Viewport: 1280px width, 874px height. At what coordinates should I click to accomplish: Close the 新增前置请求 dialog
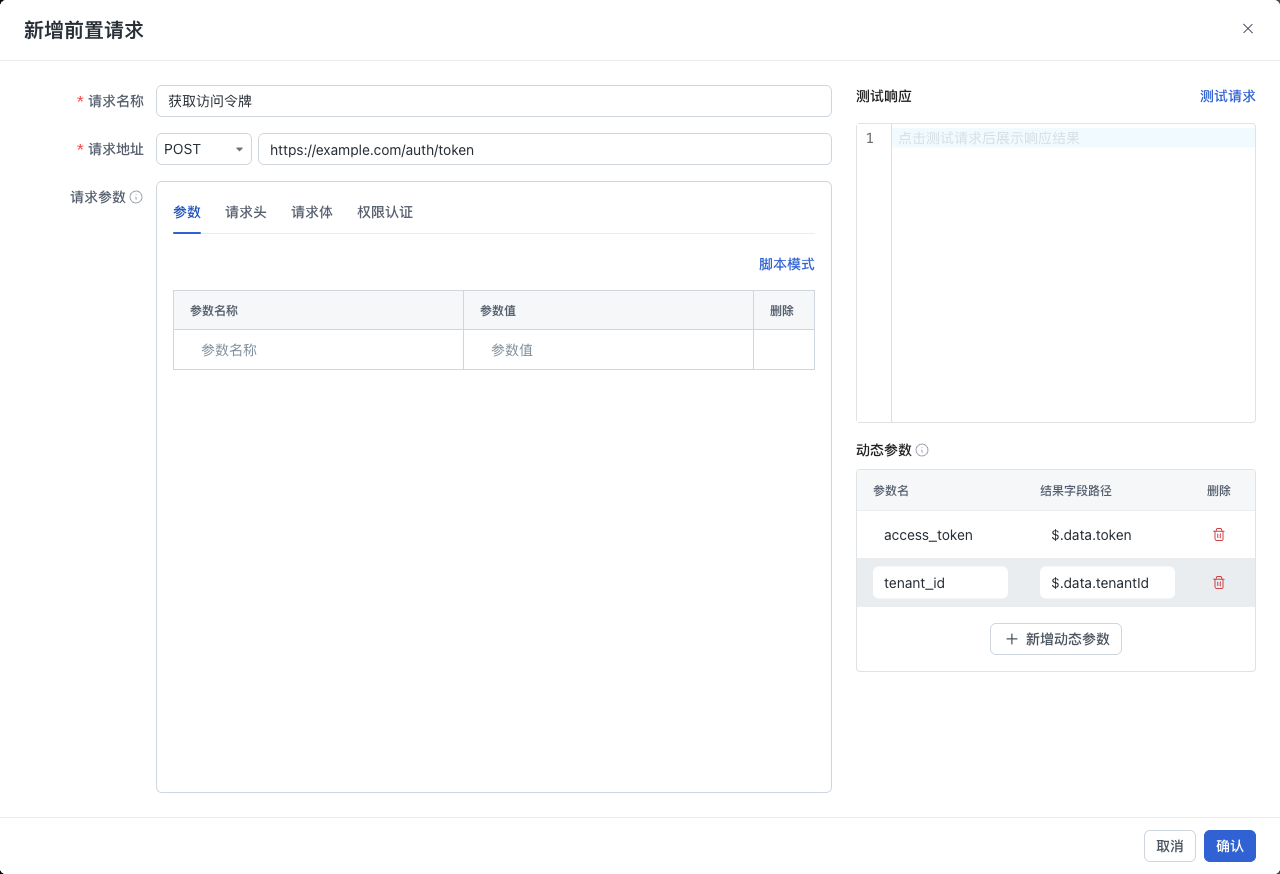click(x=1248, y=29)
